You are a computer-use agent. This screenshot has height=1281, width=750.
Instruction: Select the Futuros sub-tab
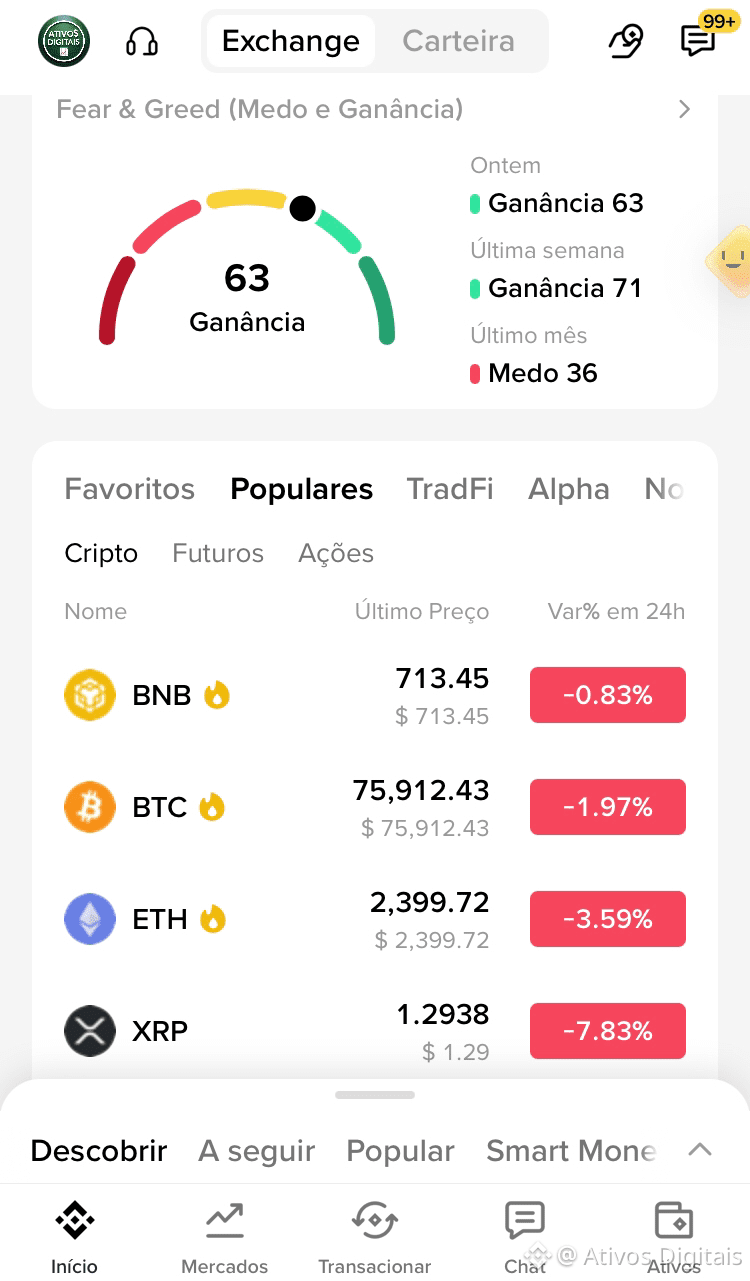(218, 553)
